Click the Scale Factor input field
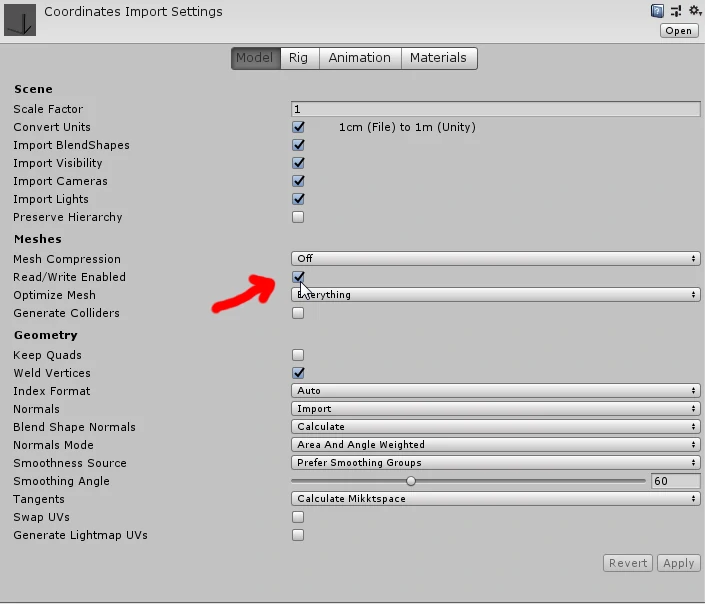Image resolution: width=706 pixels, height=604 pixels. pyautogui.click(x=495, y=109)
